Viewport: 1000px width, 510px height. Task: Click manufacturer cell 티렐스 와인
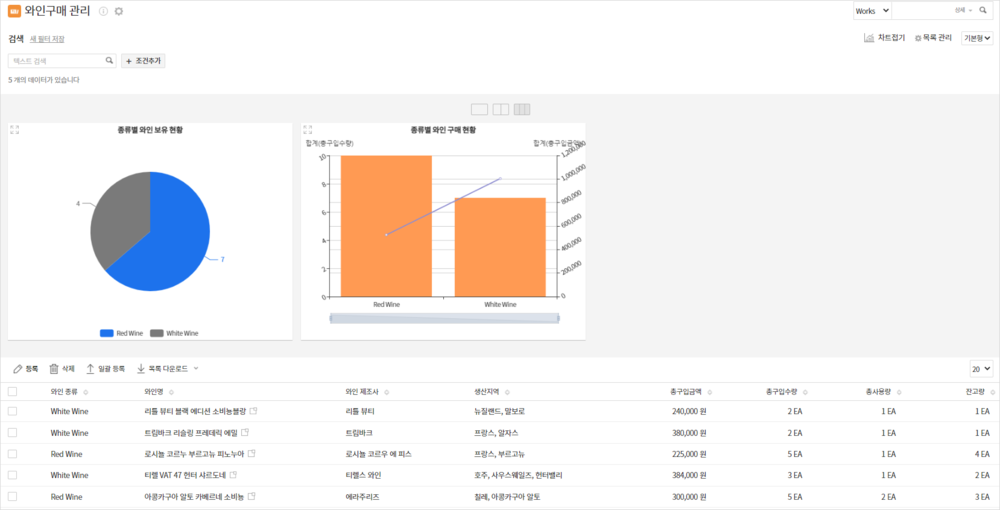[364, 475]
